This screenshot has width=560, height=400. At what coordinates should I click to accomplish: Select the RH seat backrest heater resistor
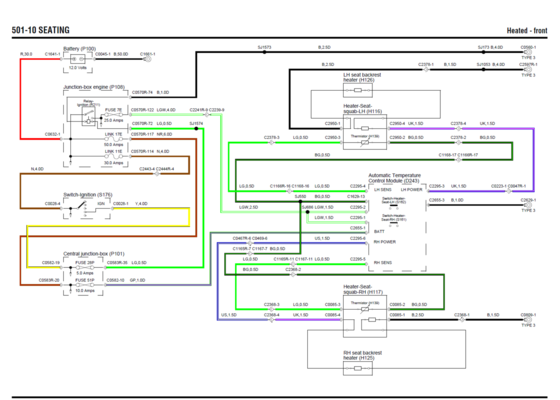pyautogui.click(x=358, y=368)
